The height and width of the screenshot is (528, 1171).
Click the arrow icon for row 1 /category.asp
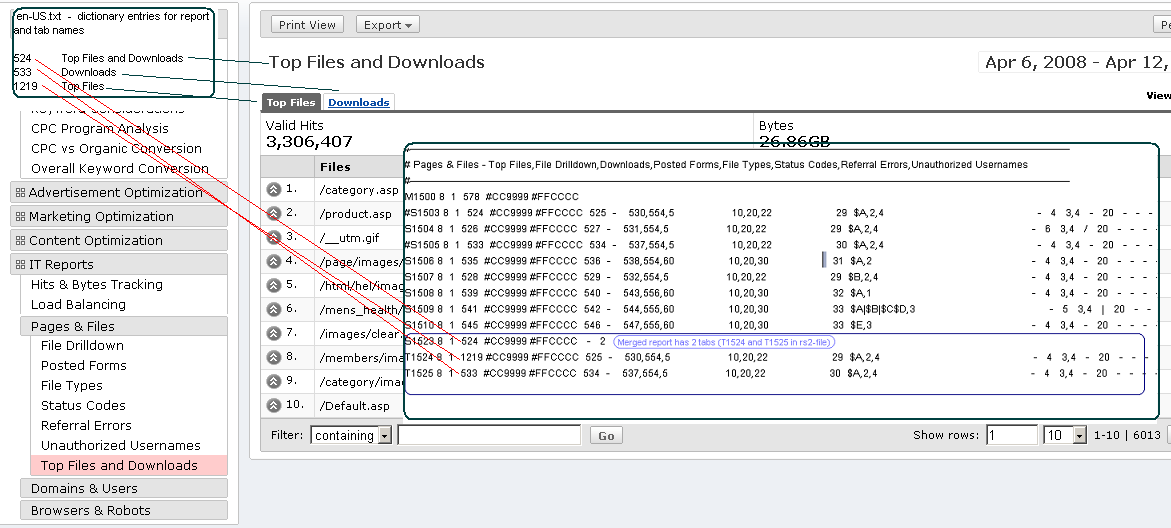point(273,189)
